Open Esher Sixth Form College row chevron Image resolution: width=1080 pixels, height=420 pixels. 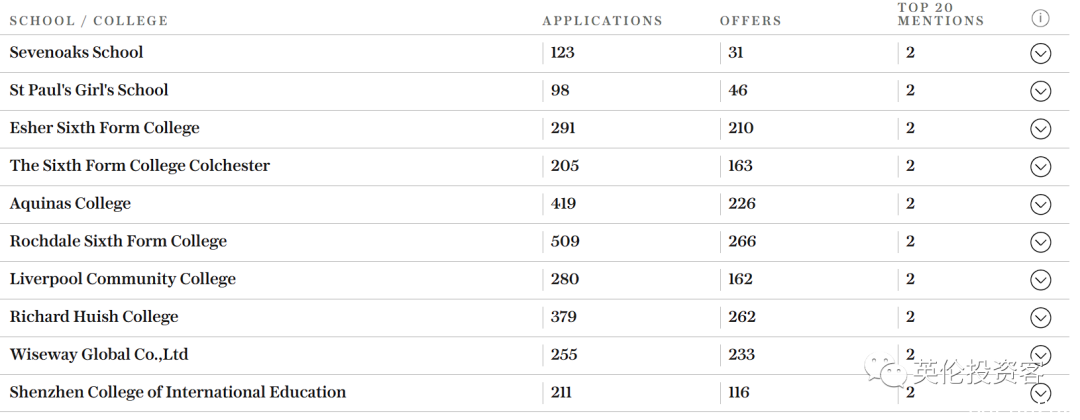1040,129
